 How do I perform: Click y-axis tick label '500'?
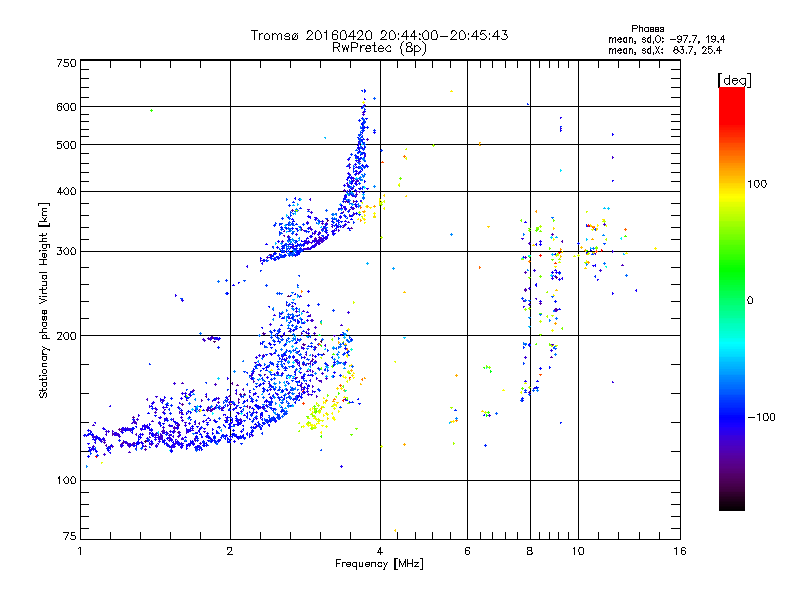(66, 145)
